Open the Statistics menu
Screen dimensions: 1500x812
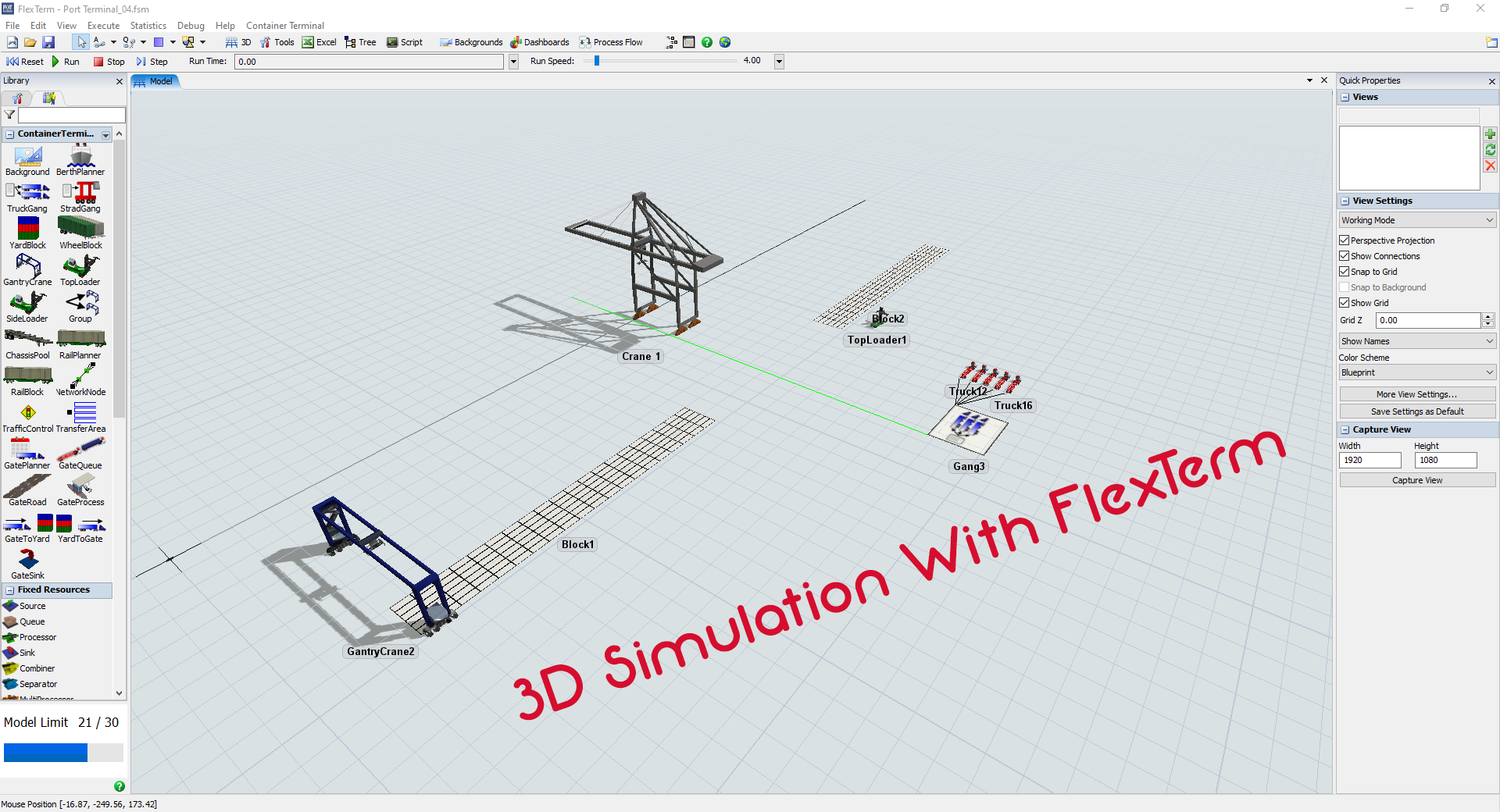point(148,26)
